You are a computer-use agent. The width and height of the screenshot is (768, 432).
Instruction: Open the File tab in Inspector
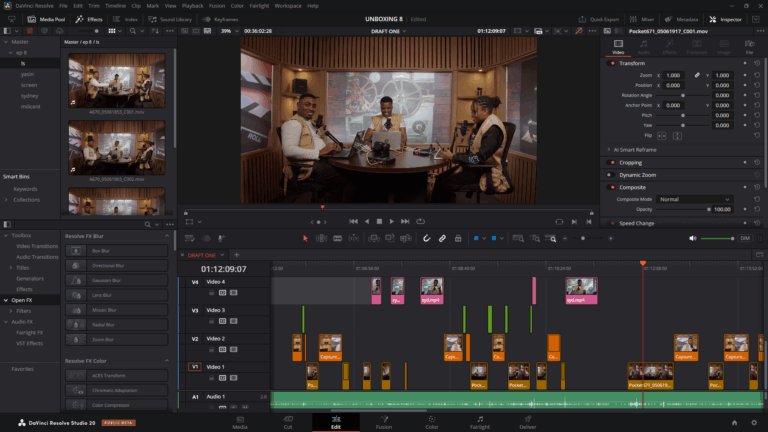pyautogui.click(x=749, y=47)
